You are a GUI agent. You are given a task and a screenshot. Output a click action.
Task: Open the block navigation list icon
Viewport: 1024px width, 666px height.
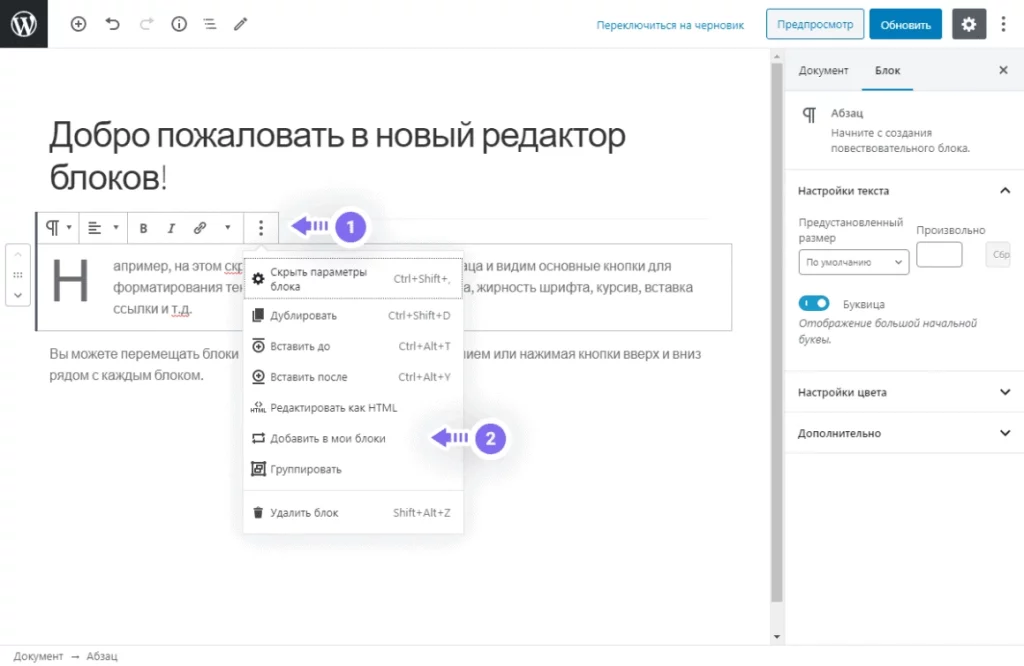209,24
